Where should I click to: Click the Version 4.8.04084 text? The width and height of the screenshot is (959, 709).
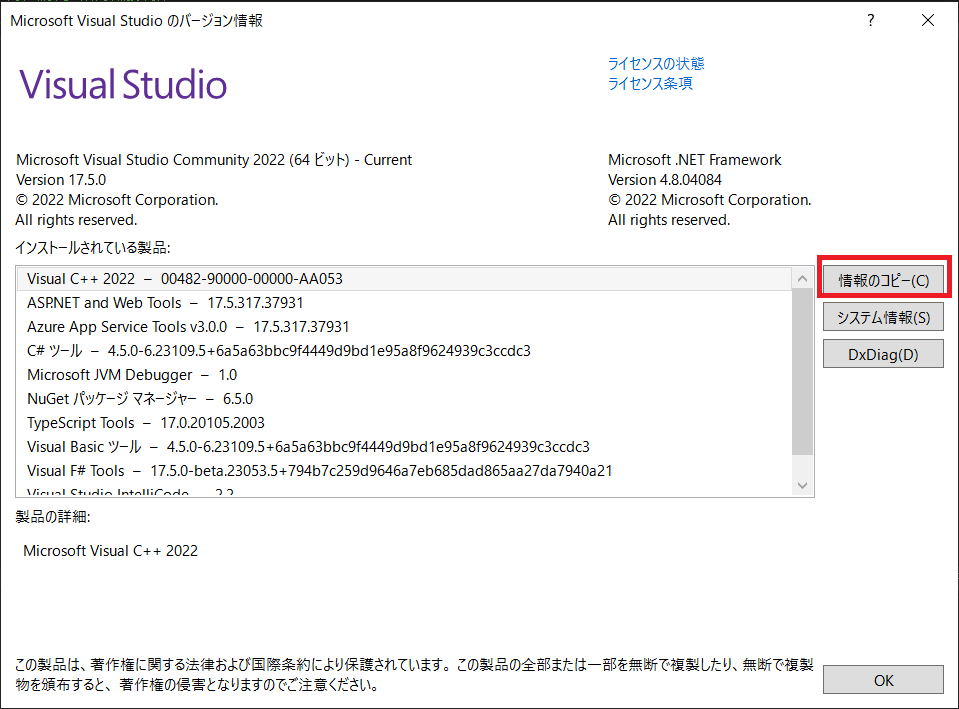pyautogui.click(x=665, y=180)
